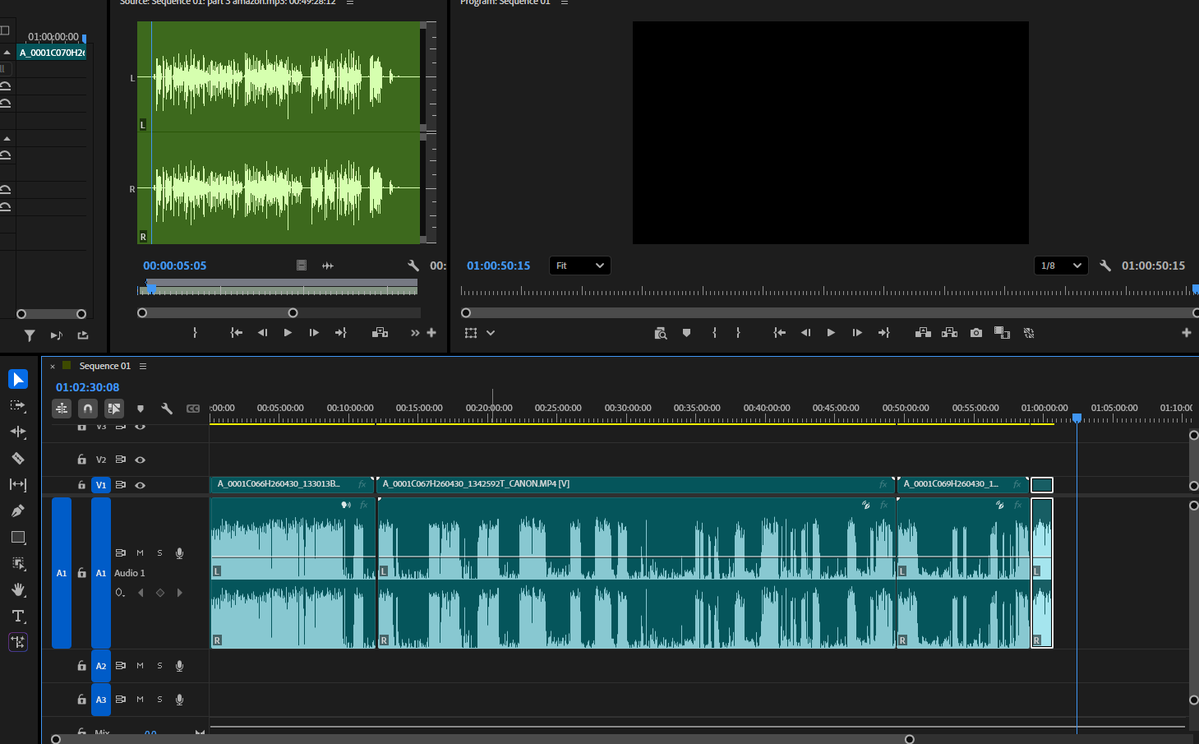
Task: Expand Source monitor overflow chevron buttons
Action: [x=414, y=333]
